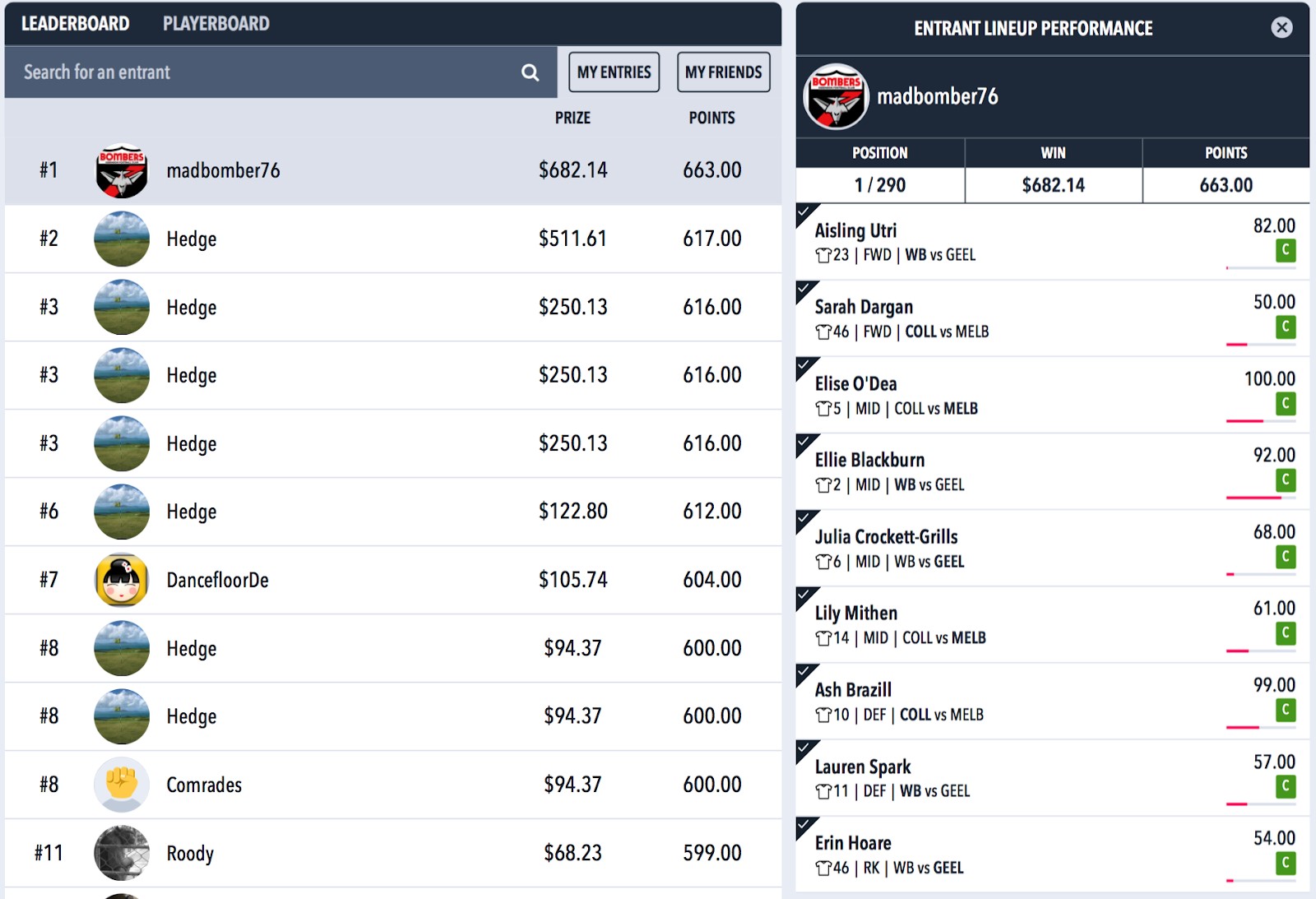Open madbomber76 leaderboard entry name
This screenshot has width=1316, height=899.
tap(224, 170)
